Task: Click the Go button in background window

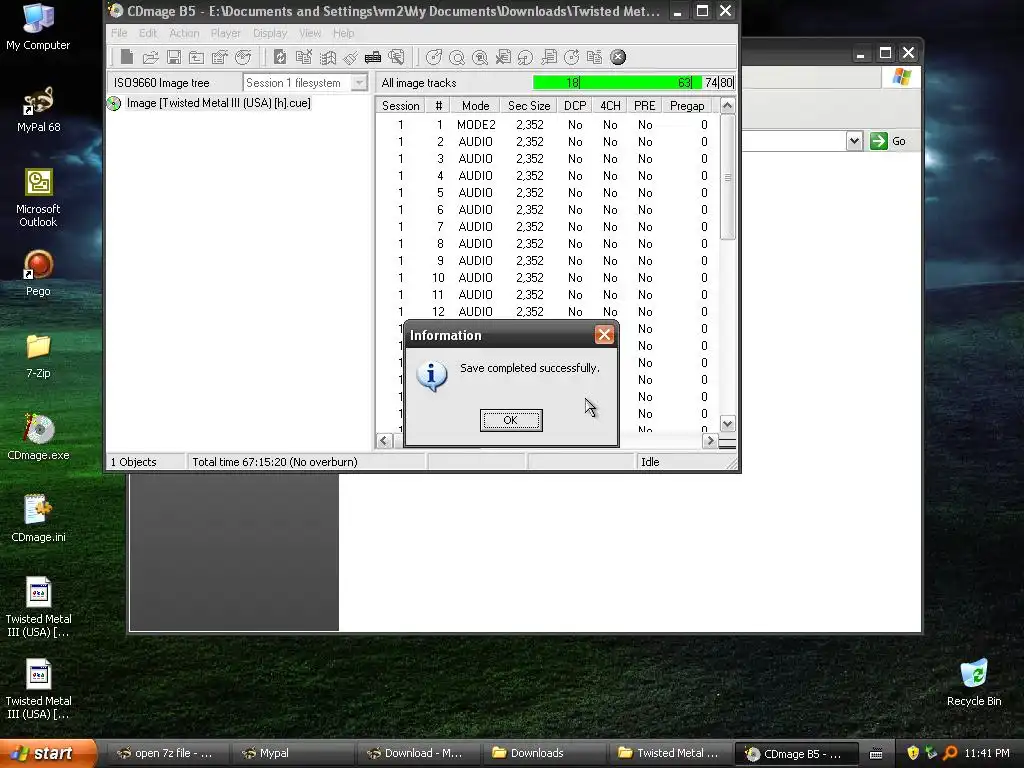Action: (889, 141)
